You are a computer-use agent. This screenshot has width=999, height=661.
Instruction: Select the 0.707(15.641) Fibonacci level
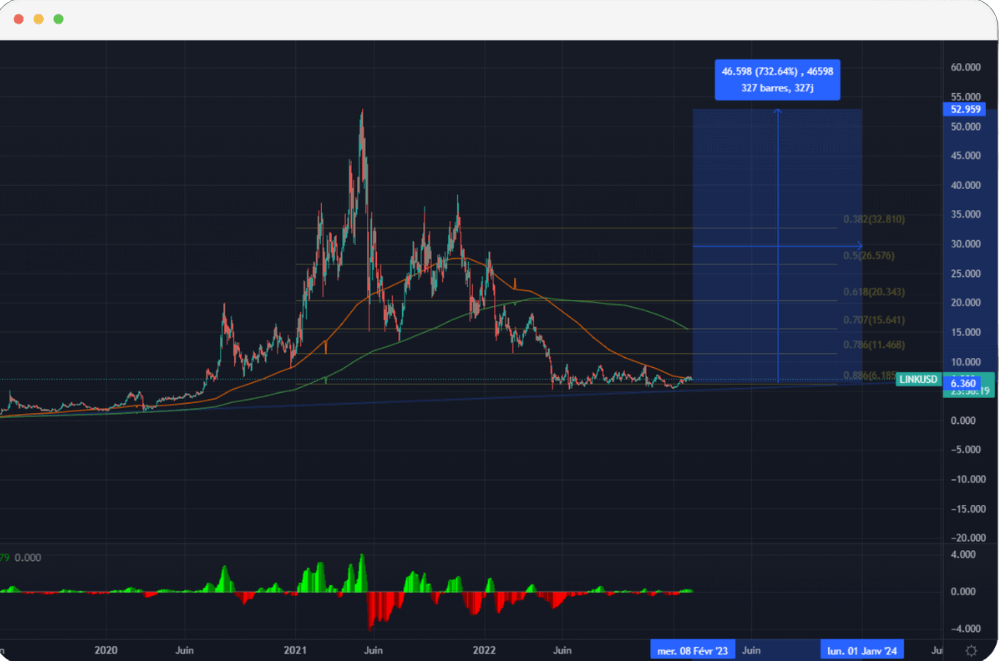coord(873,319)
